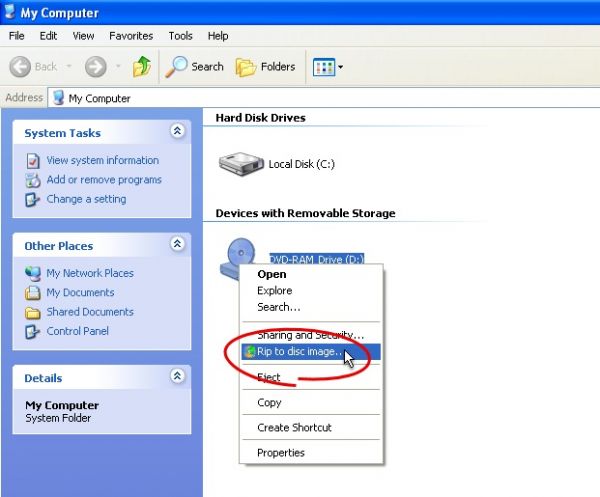Select the Local Disk (C:) drive icon
This screenshot has width=600, height=497.
(241, 164)
